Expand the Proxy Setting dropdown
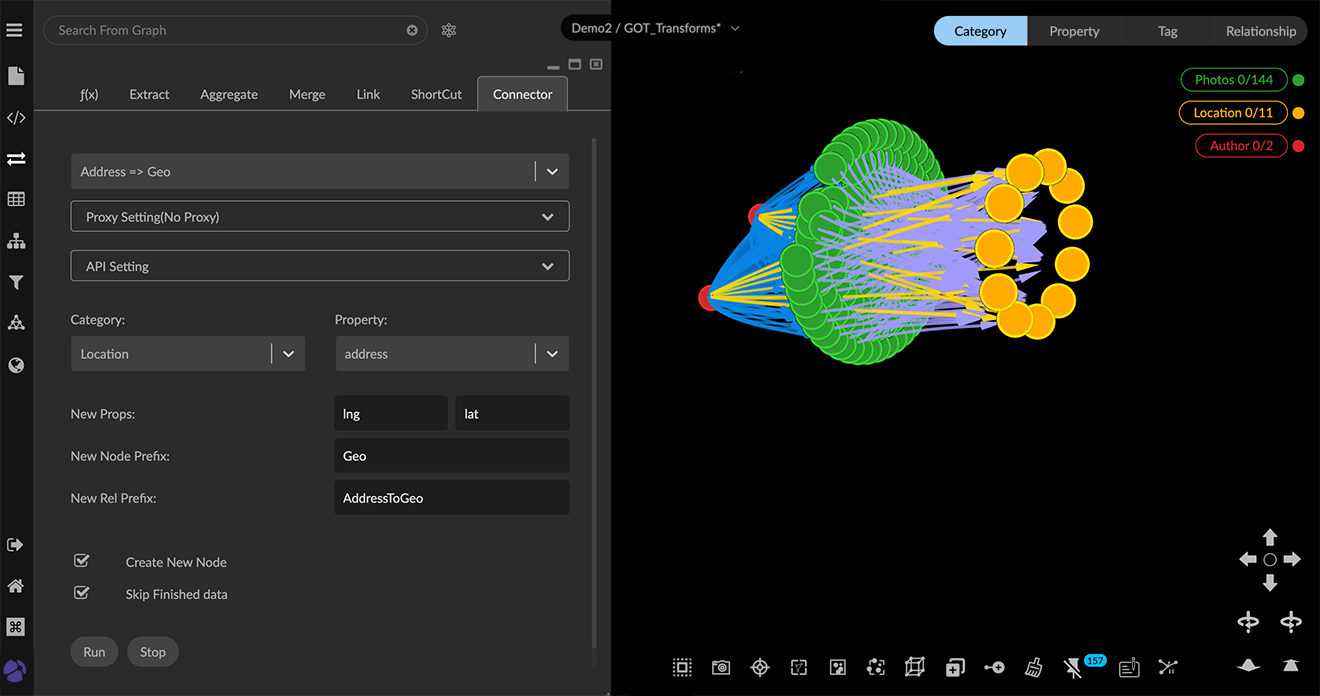Screen dimensions: 1320x696 [320, 217]
